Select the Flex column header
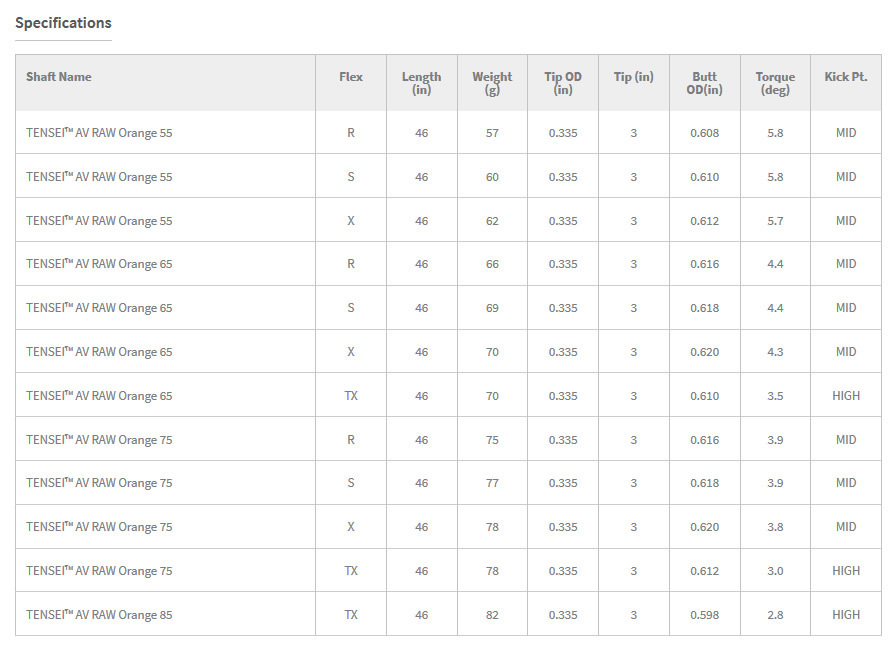Viewport: 895px width, 671px height. pos(351,77)
